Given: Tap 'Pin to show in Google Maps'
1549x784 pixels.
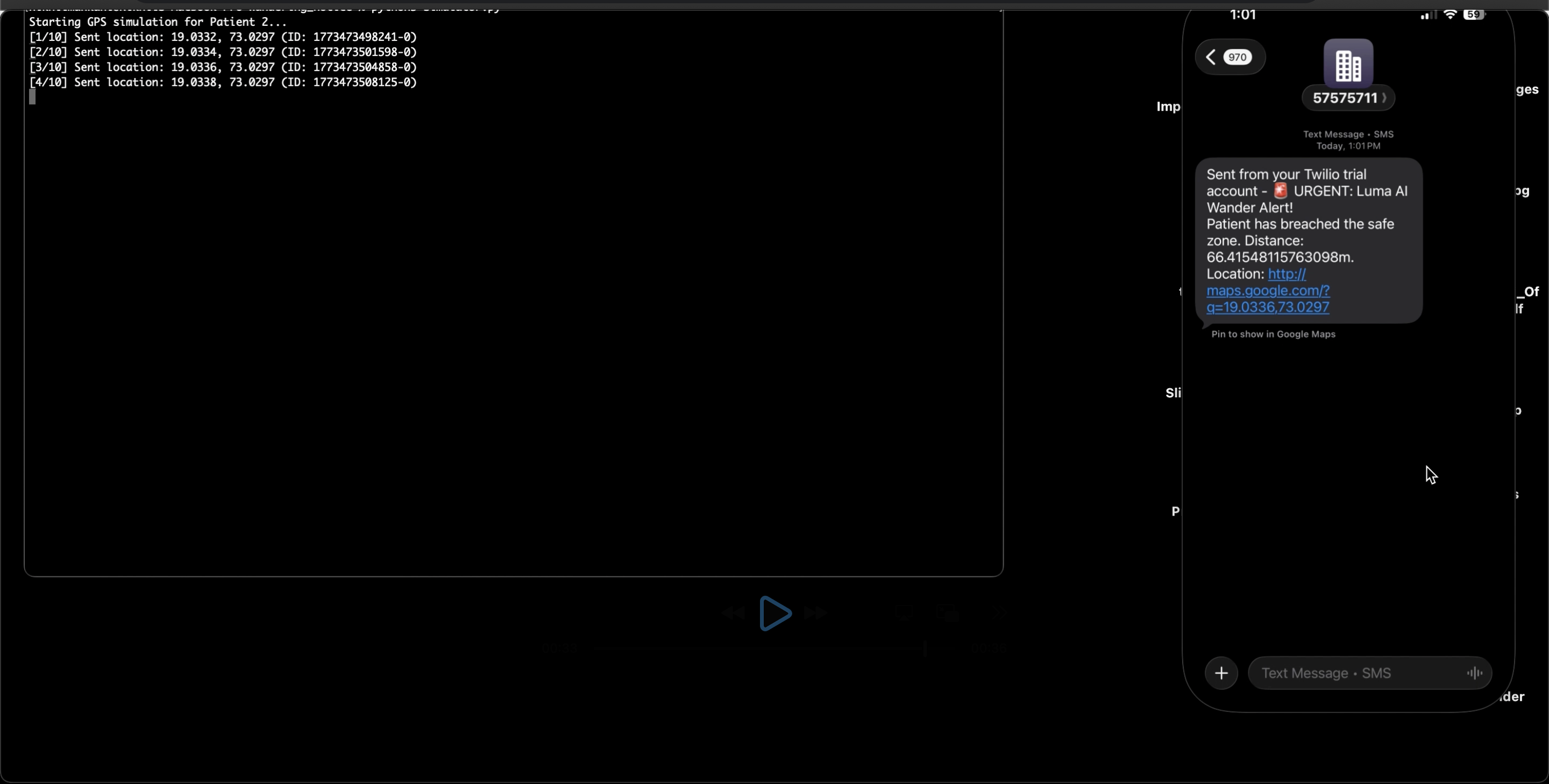Looking at the screenshot, I should (x=1273, y=334).
